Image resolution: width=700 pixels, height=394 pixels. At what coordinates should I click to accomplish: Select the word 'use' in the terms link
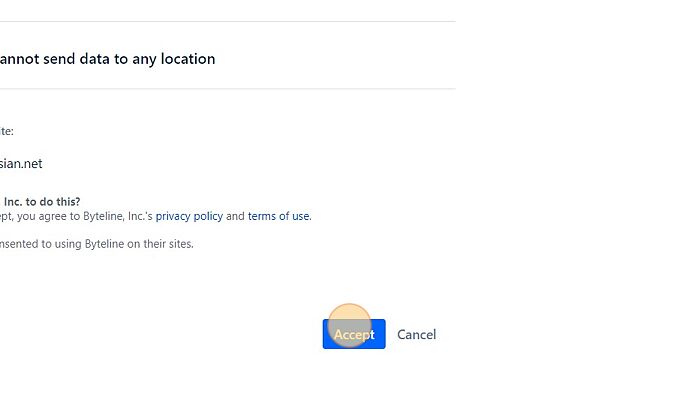coord(301,216)
